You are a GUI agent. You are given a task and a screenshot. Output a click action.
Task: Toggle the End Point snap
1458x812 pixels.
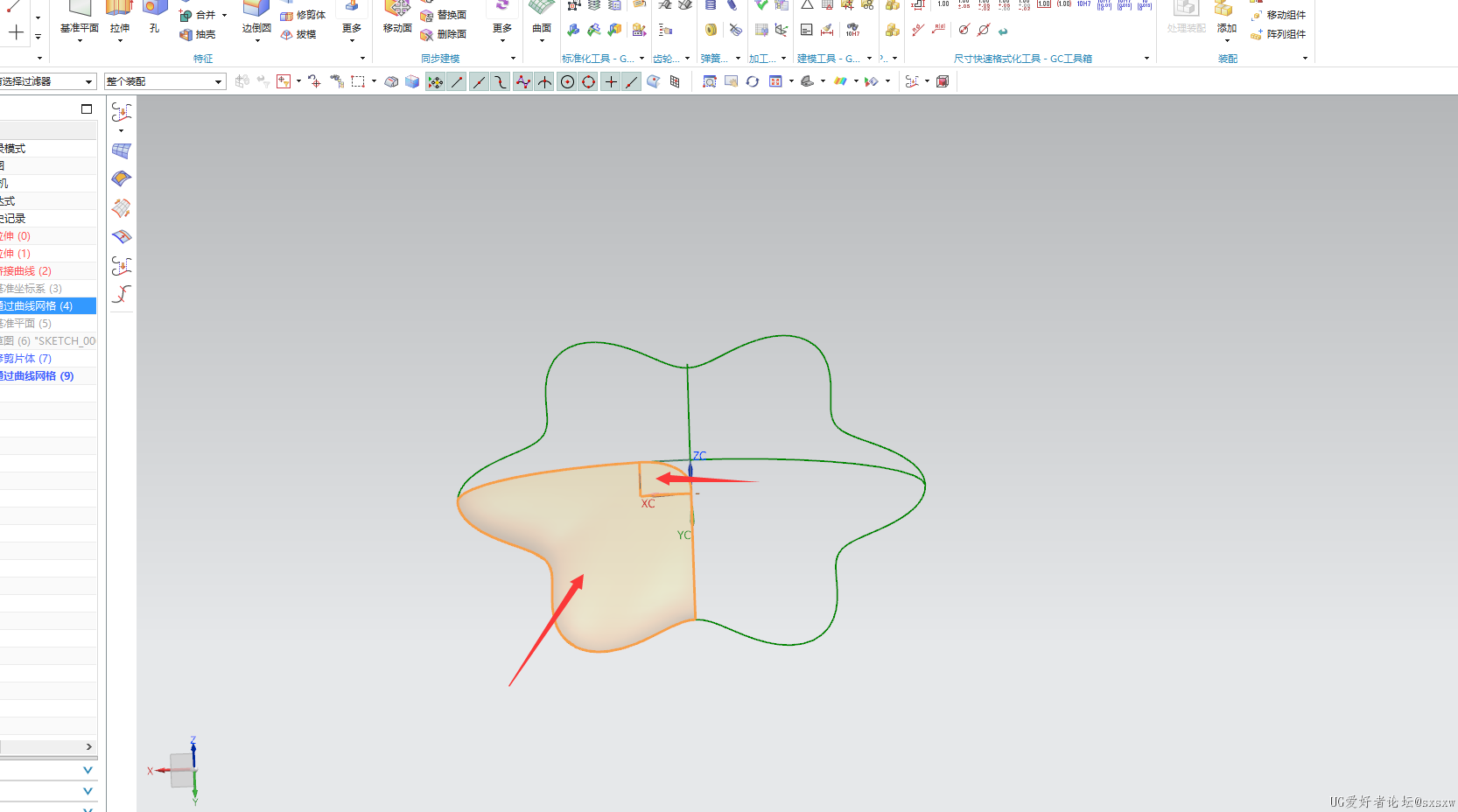pos(457,81)
